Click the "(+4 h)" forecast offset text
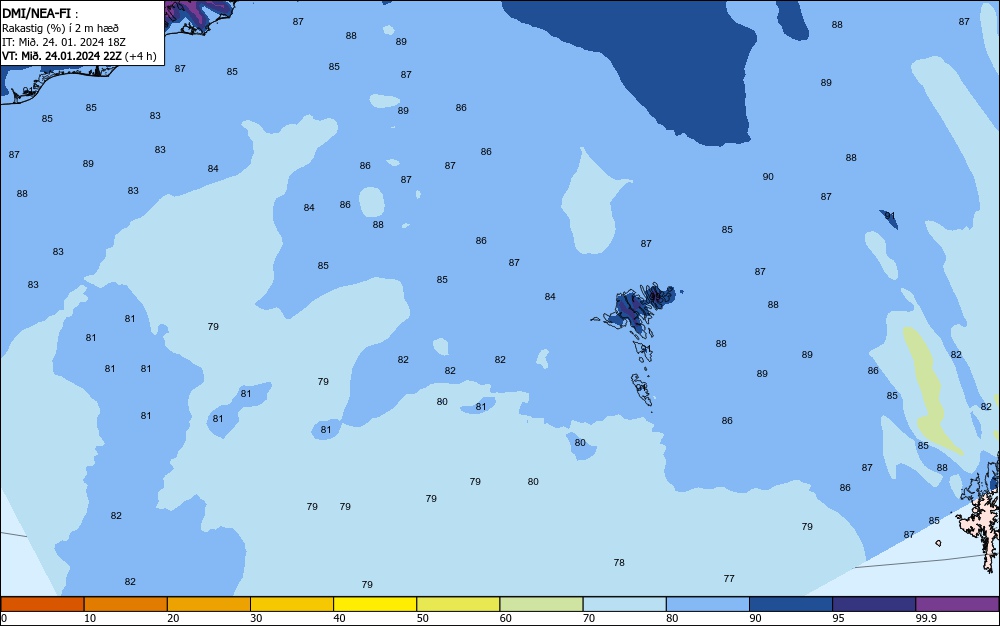Image resolution: width=1000 pixels, height=626 pixels. [140, 56]
